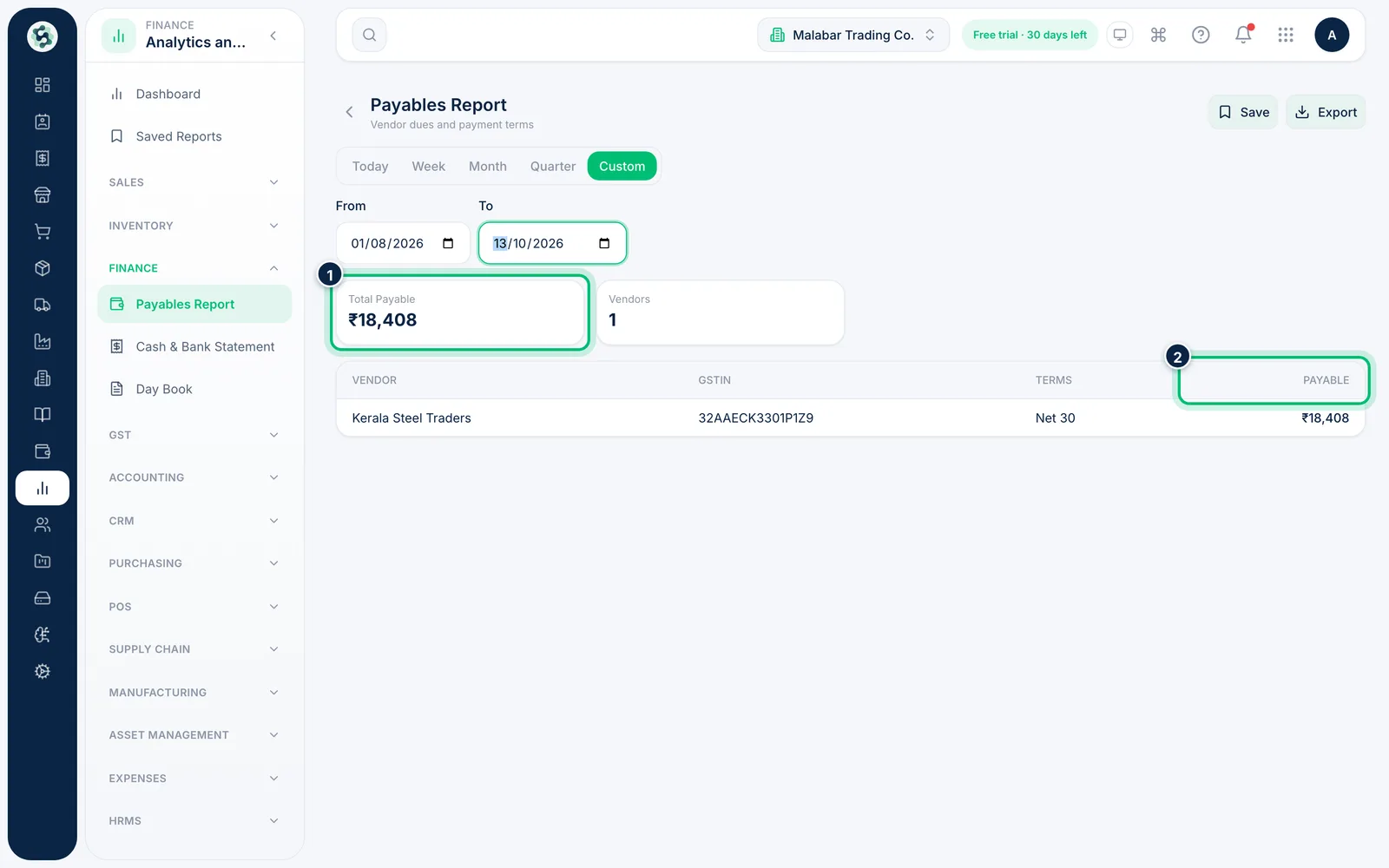Open the shopping cart icon in rail

tap(42, 232)
